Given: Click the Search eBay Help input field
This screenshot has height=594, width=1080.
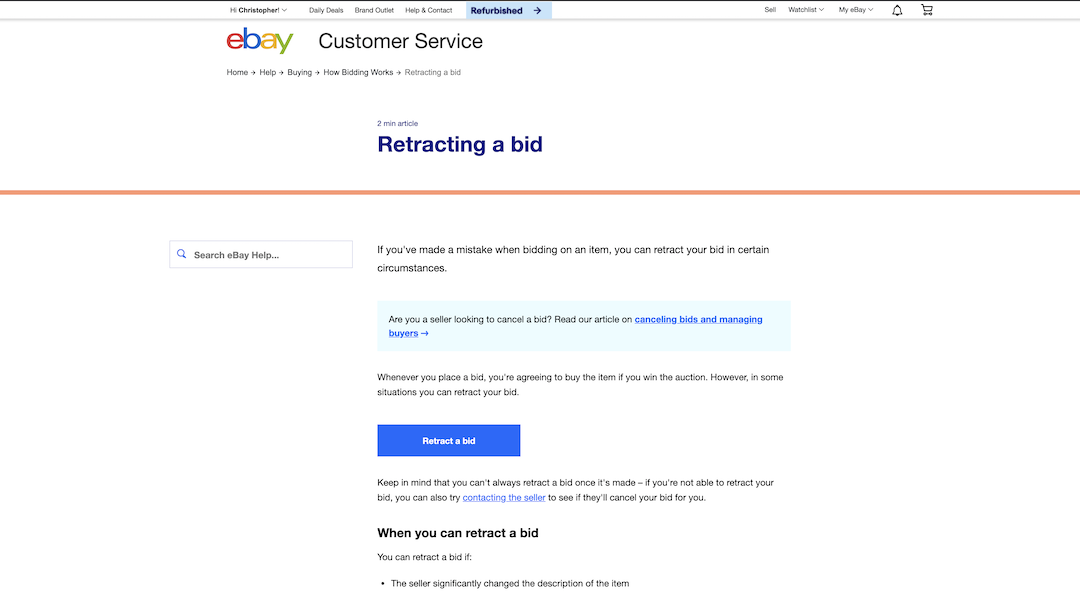Looking at the screenshot, I should [261, 254].
